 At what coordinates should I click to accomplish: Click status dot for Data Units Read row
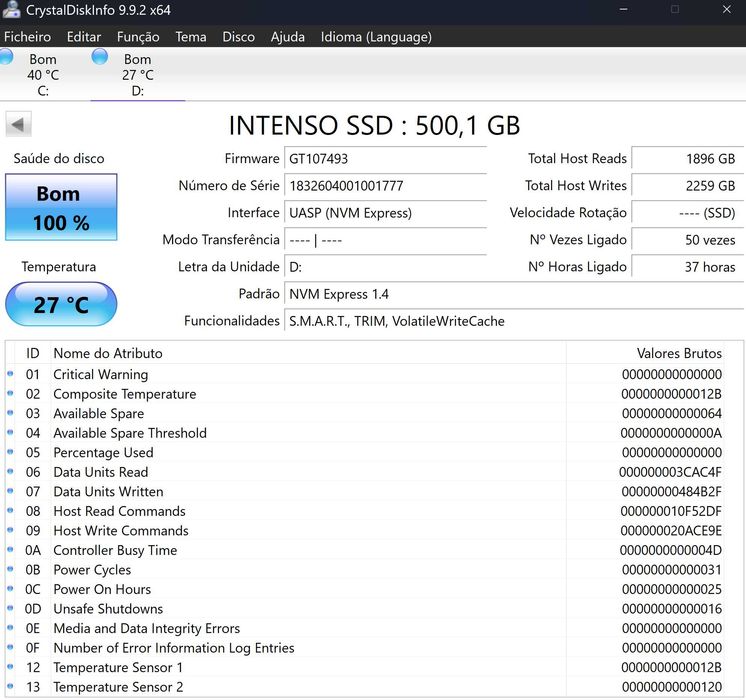pyautogui.click(x=10, y=472)
